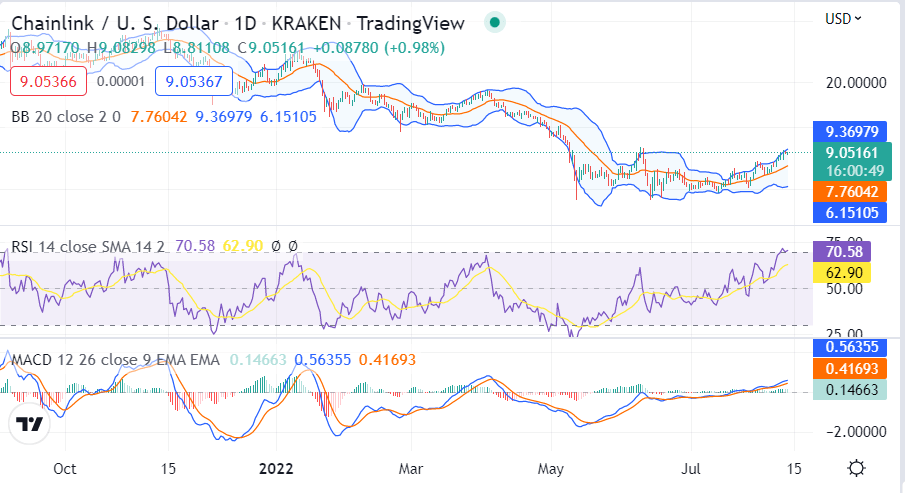Click the BB legend value 9.36979 in blue
Viewport: 905px width, 493px height.
[223, 117]
